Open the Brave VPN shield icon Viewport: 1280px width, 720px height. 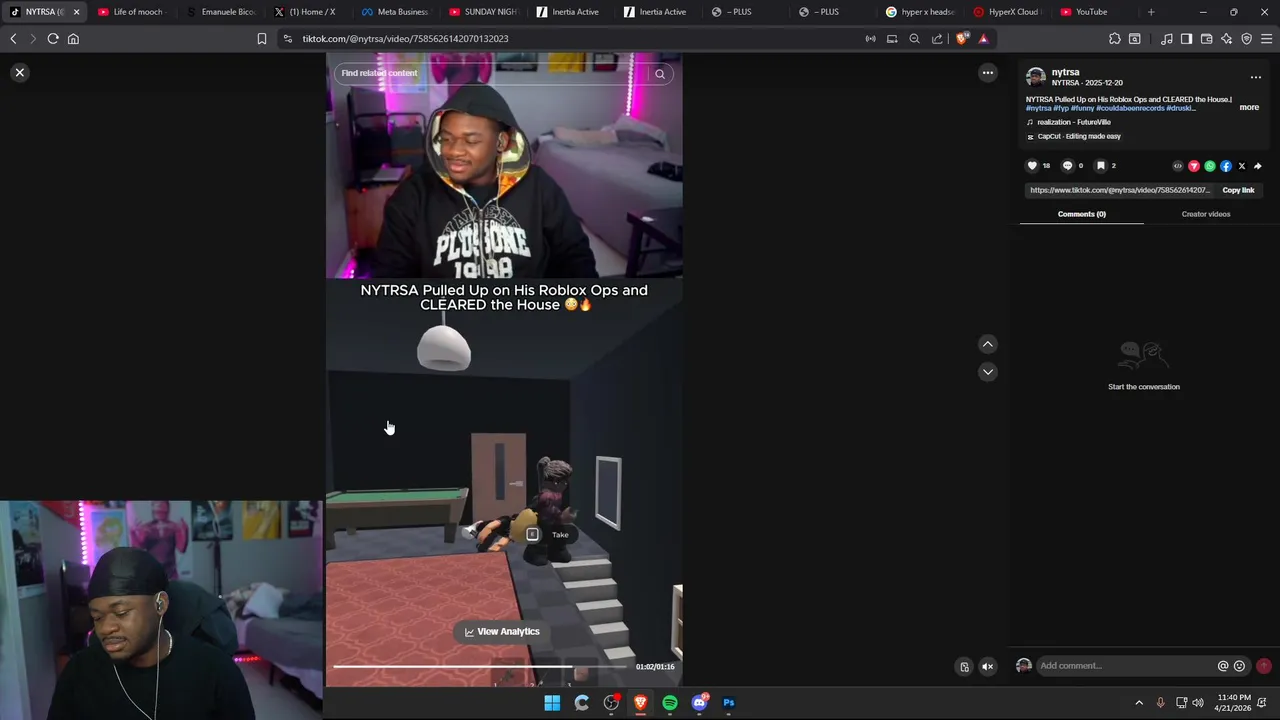pos(1246,38)
